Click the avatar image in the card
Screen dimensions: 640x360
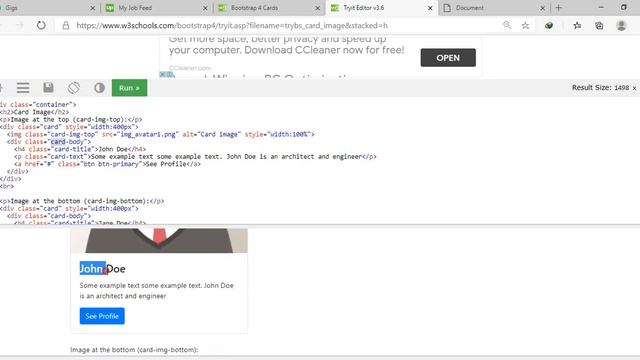159,240
